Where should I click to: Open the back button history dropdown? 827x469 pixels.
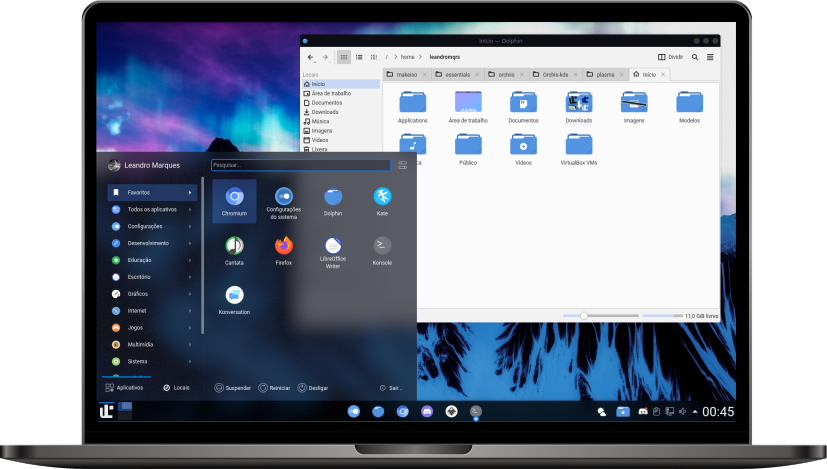315,62
